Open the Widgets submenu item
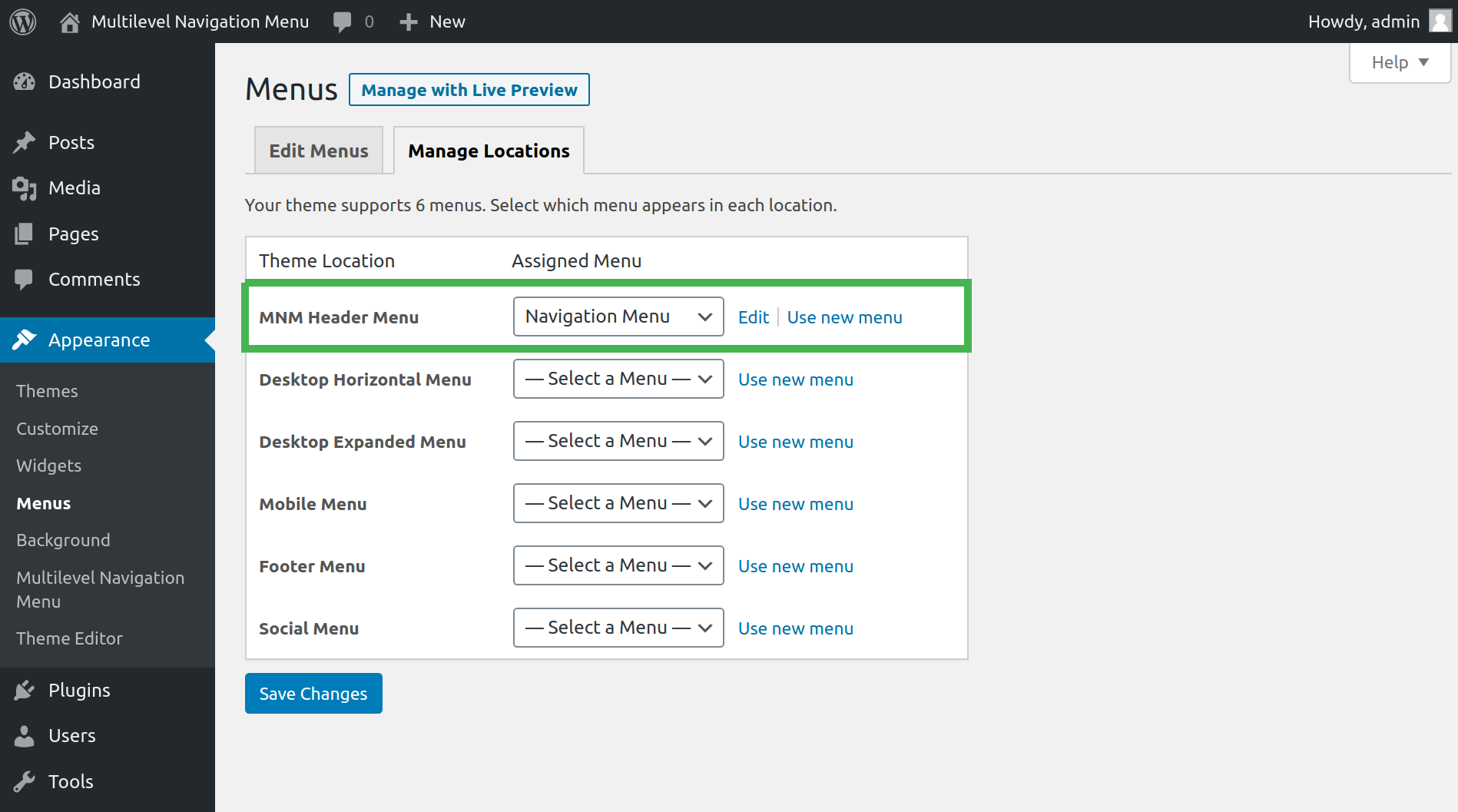This screenshot has height=812, width=1458. pos(49,466)
